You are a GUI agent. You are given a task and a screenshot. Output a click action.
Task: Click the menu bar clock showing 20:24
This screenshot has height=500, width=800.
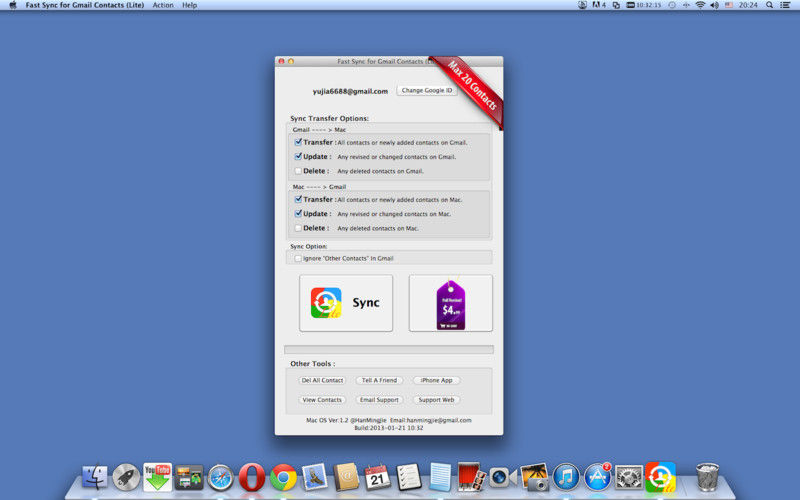point(748,5)
